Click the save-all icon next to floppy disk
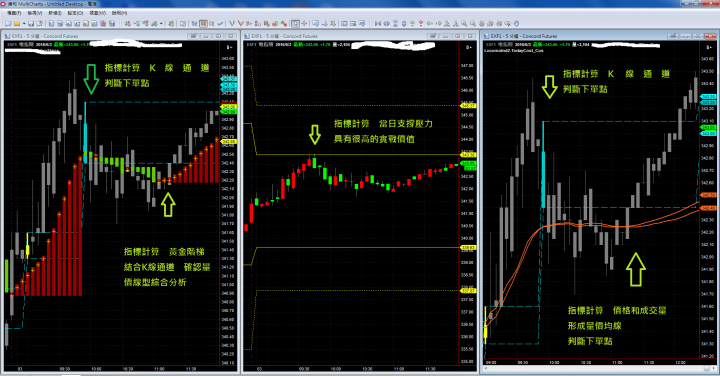The width and height of the screenshot is (720, 376). click(x=39, y=23)
